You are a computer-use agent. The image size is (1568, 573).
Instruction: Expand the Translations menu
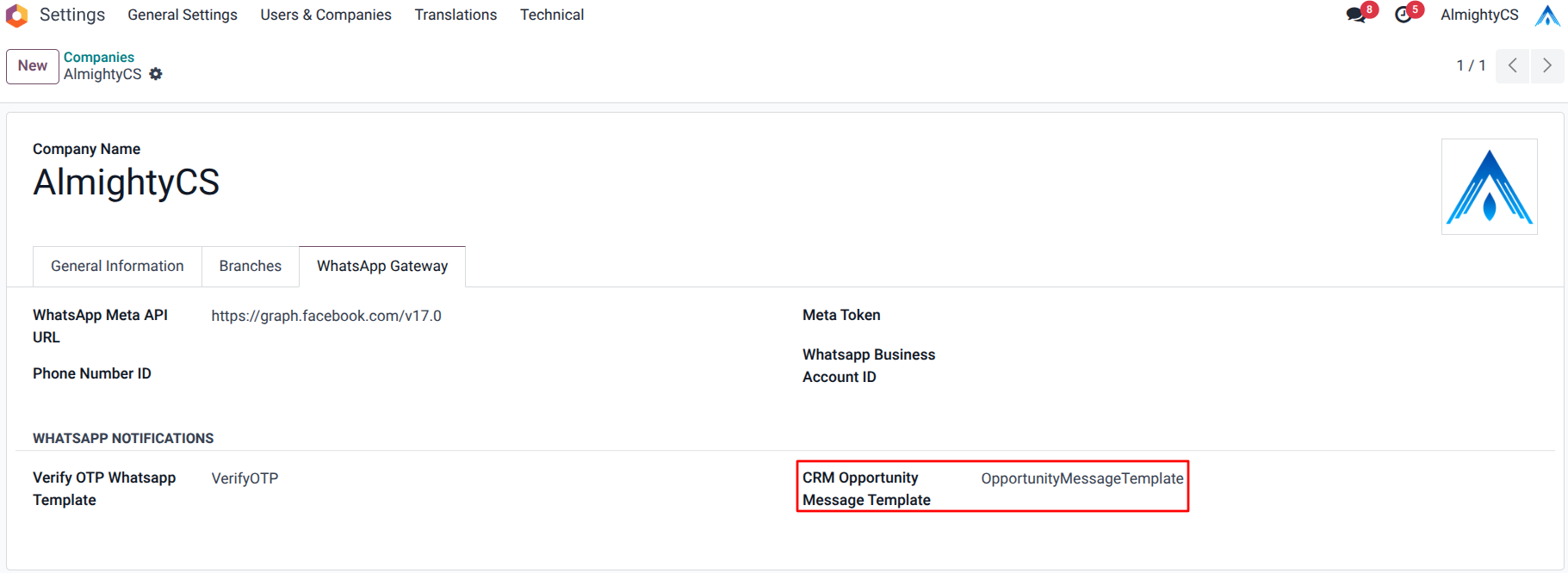point(456,15)
